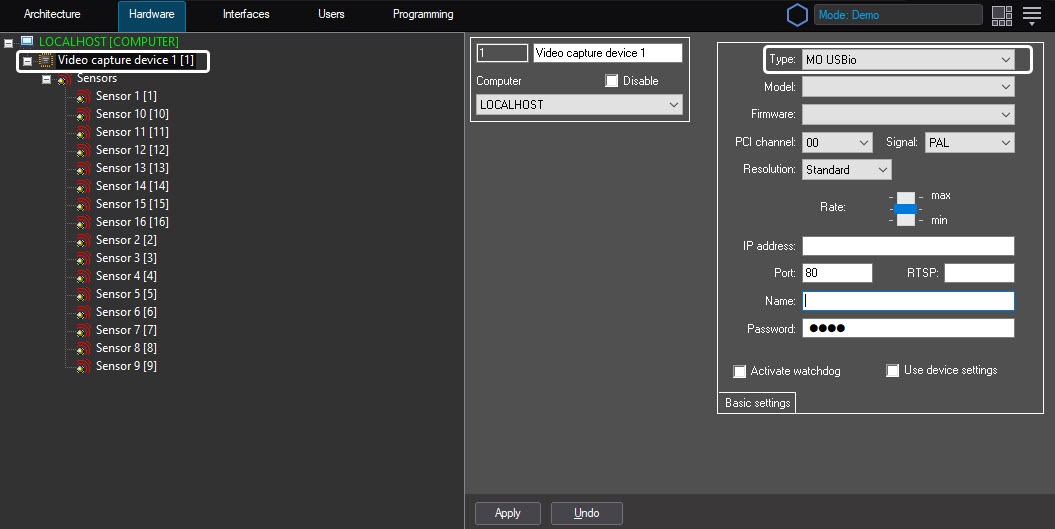Switch to the Programming tab

tap(423, 14)
